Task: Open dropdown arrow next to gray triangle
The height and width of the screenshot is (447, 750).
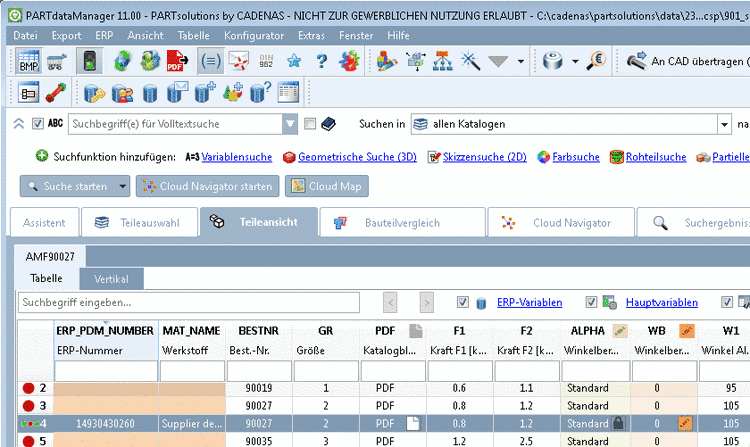Action: click(x=520, y=61)
